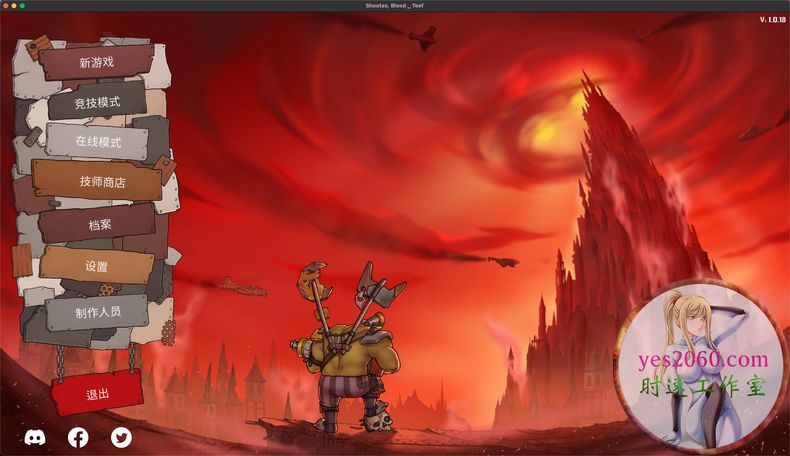Start a new game via 新游戏
790x456 pixels.
click(x=97, y=62)
